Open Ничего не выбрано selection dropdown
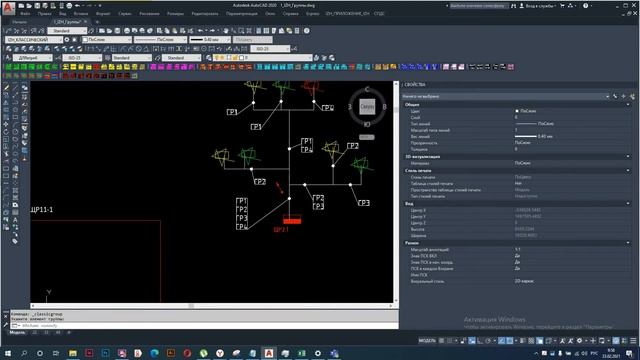Viewport: 640px width, 360px height. [505, 96]
